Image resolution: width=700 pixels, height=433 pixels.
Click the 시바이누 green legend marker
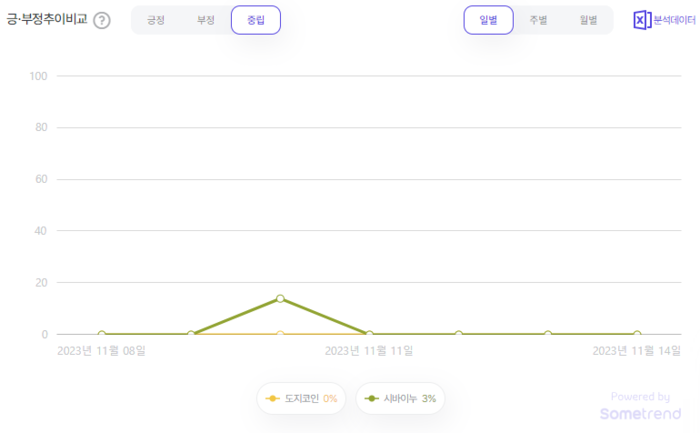372,399
